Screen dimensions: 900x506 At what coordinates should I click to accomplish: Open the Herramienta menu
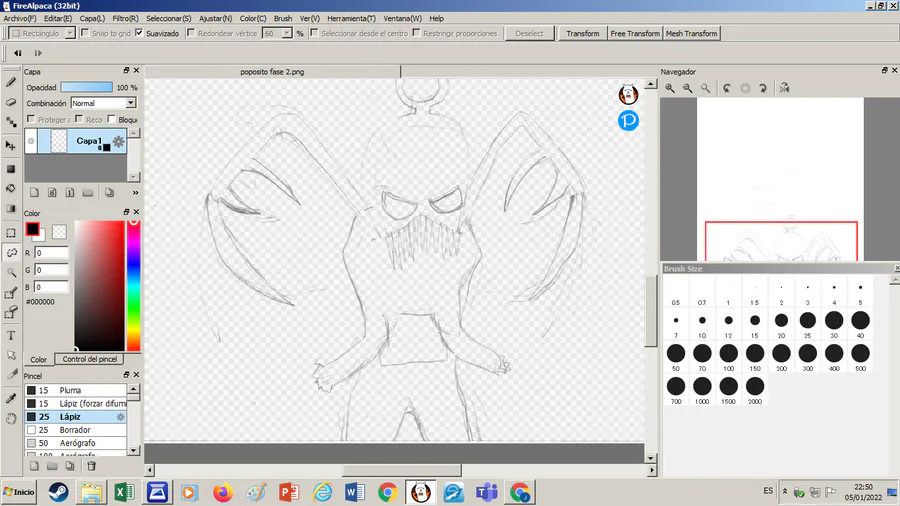click(x=351, y=18)
